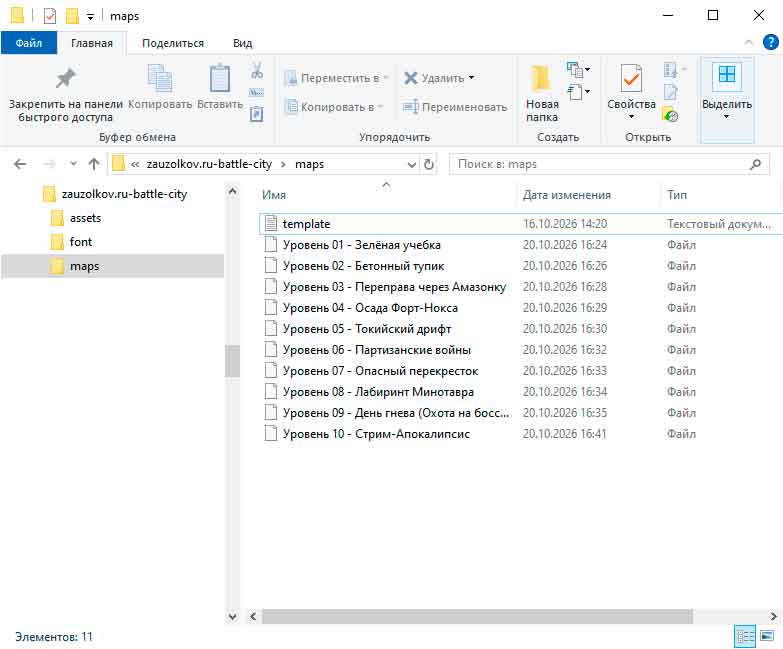Sort by Имя column header
Screen dimensions: 783x649
[387, 195]
